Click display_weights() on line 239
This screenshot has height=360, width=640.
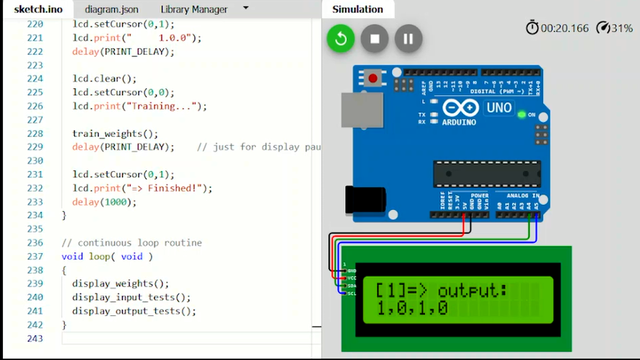120,283
